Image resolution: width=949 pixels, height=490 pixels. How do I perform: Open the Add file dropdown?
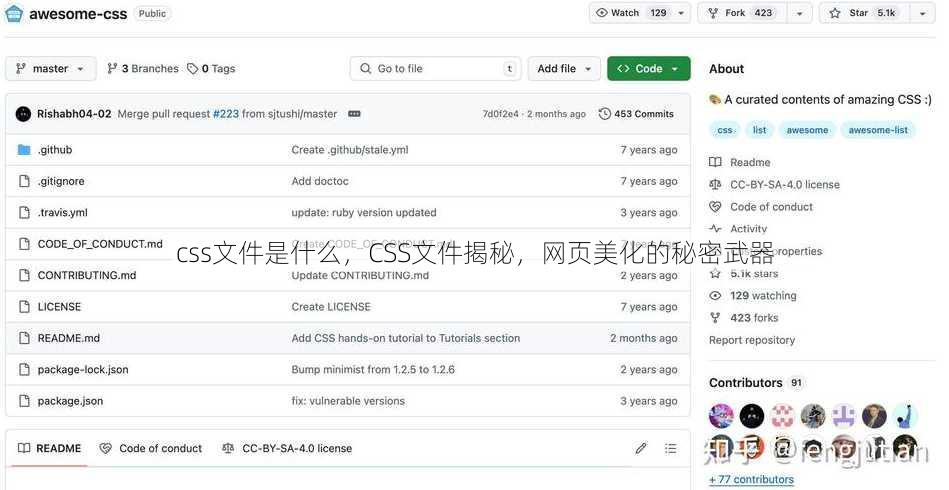click(x=564, y=68)
